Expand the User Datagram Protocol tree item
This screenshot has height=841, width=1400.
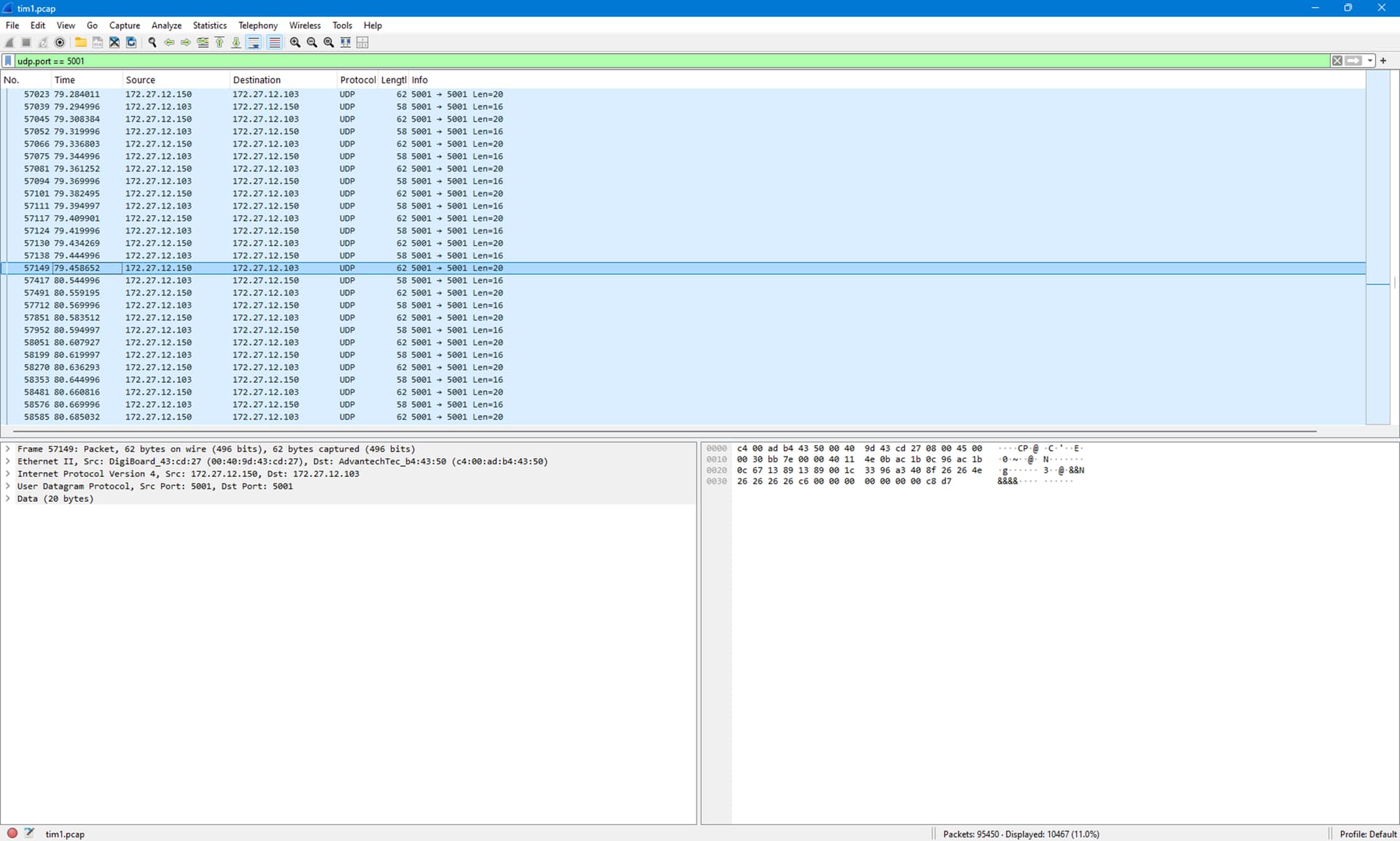pyautogui.click(x=8, y=486)
